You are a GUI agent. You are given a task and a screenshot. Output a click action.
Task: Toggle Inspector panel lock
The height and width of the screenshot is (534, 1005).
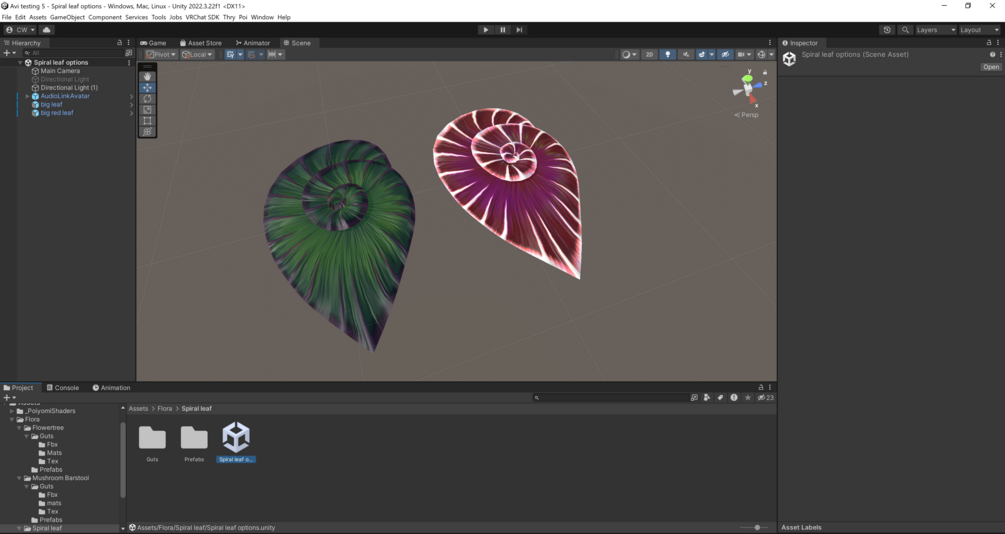[x=989, y=43]
